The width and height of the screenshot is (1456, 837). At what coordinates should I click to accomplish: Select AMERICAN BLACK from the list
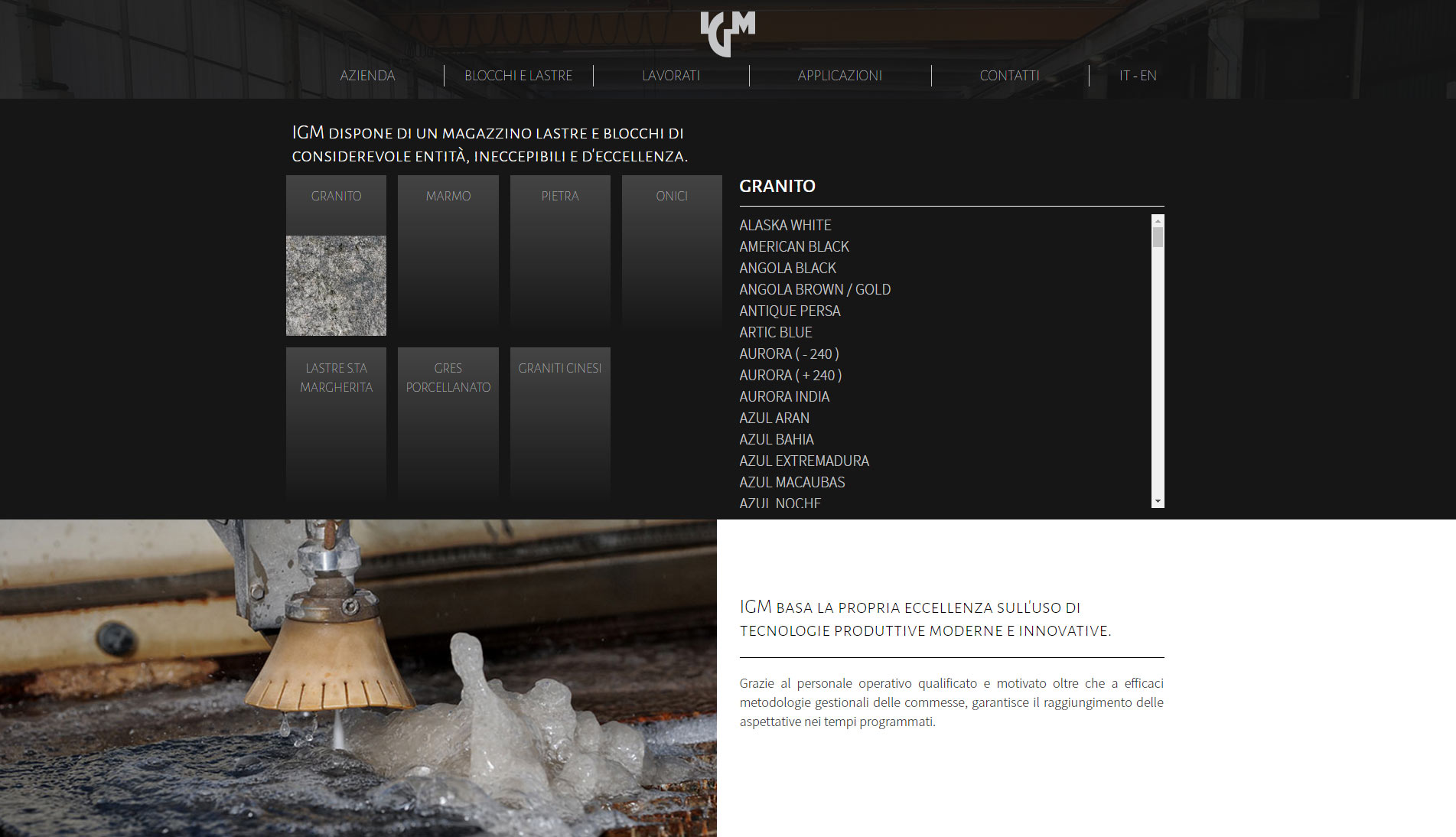pyautogui.click(x=794, y=246)
